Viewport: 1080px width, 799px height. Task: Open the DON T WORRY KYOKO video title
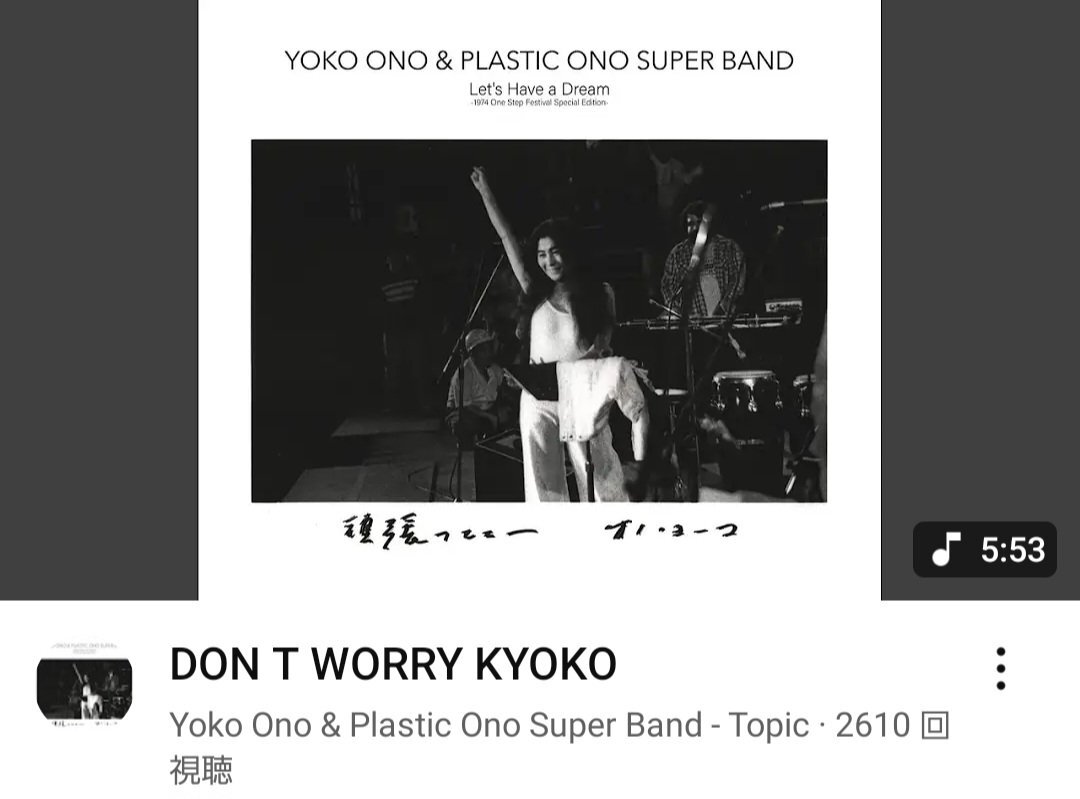click(393, 664)
